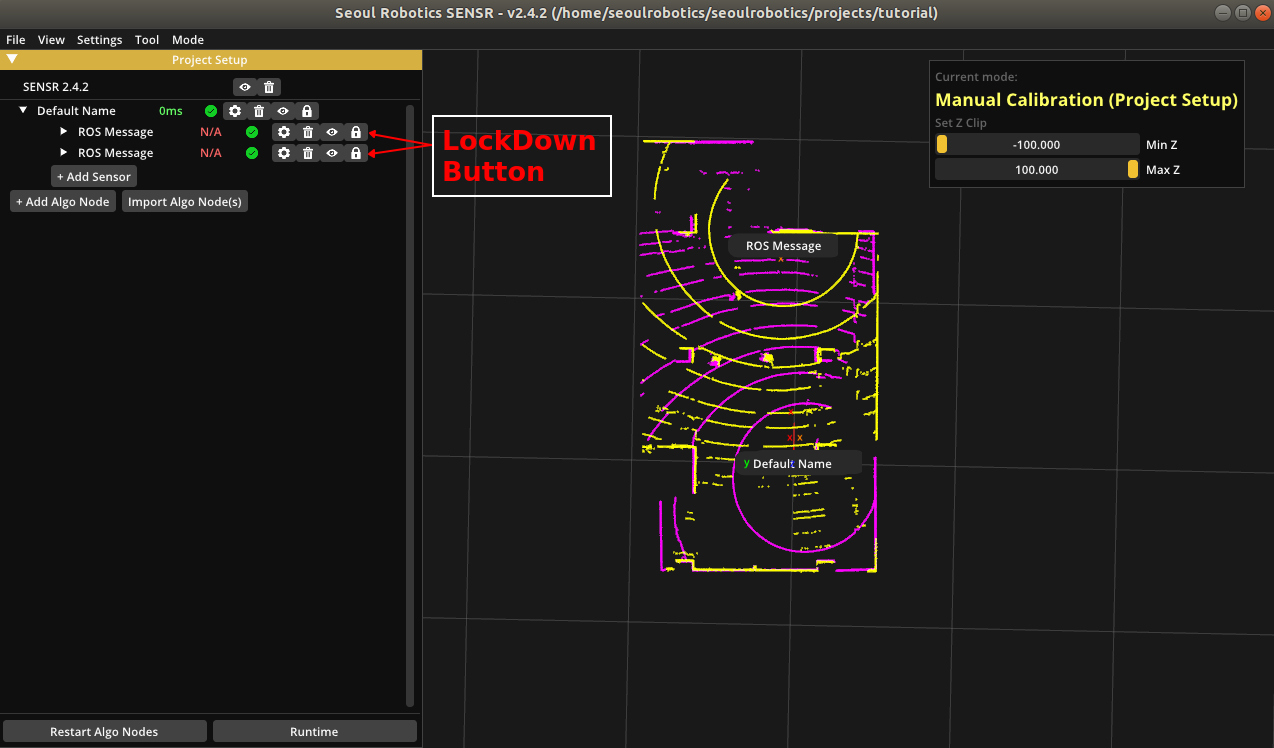Click the SENSR 2.4.2 label
Image resolution: width=1274 pixels, height=748 pixels.
(x=56, y=87)
